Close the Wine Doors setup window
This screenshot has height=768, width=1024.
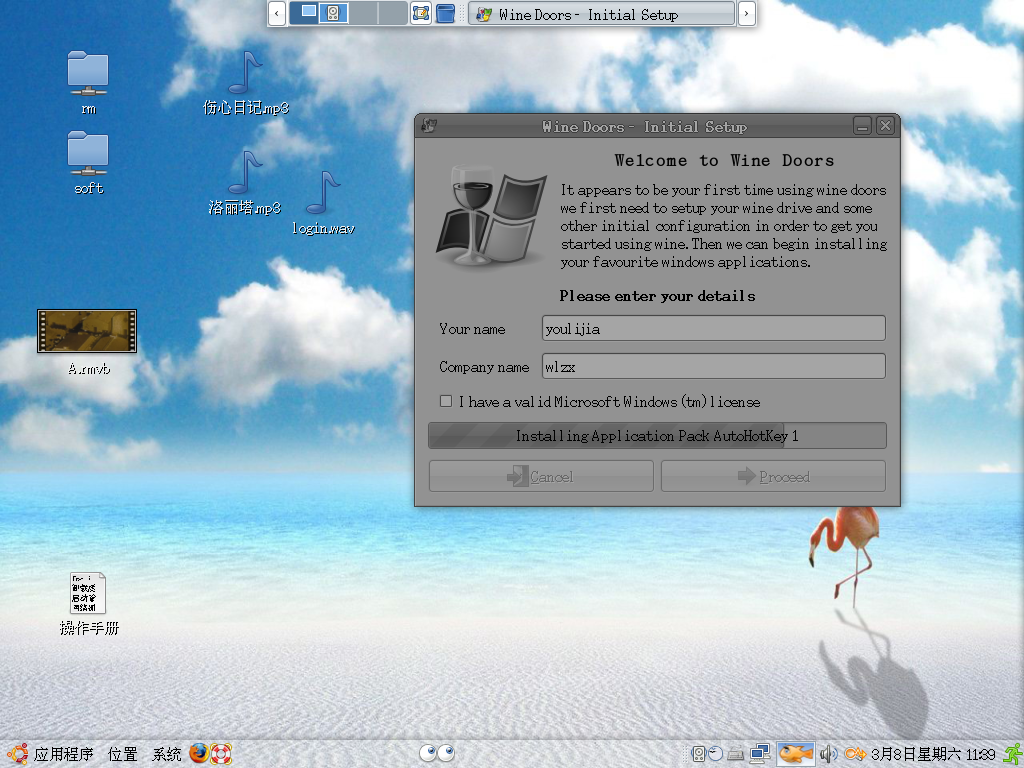pos(885,126)
